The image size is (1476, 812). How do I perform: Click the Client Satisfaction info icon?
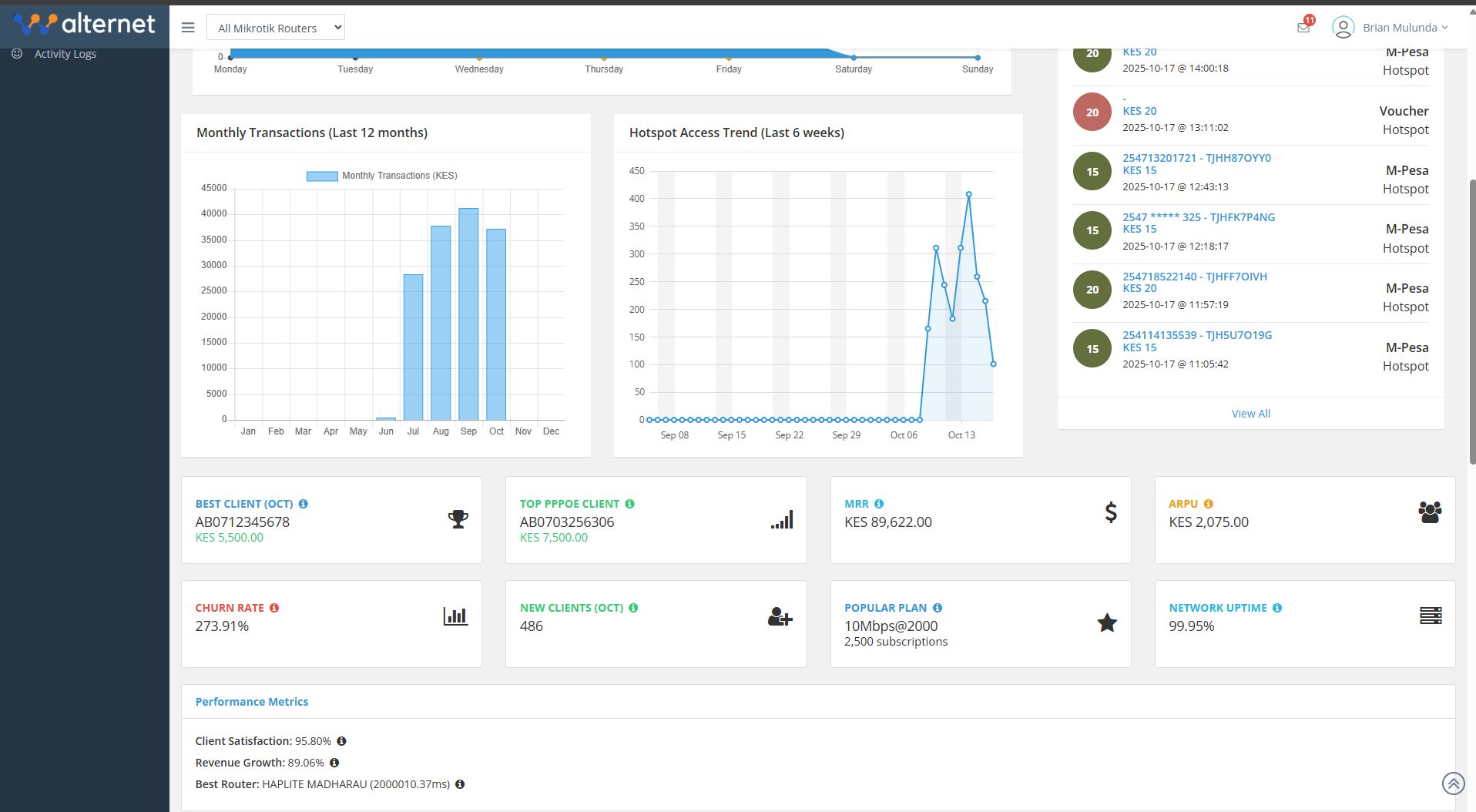coord(341,741)
